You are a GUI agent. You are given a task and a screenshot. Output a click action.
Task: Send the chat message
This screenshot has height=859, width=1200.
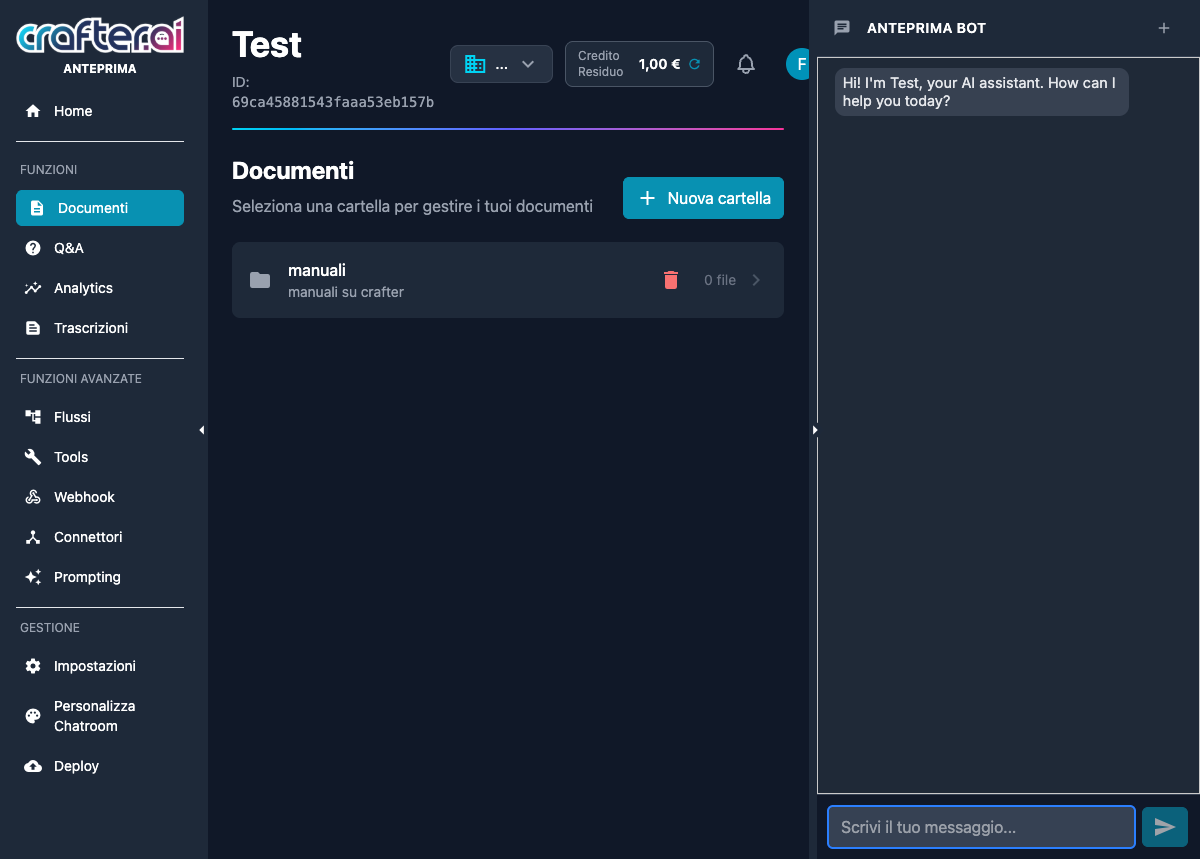pos(1165,827)
